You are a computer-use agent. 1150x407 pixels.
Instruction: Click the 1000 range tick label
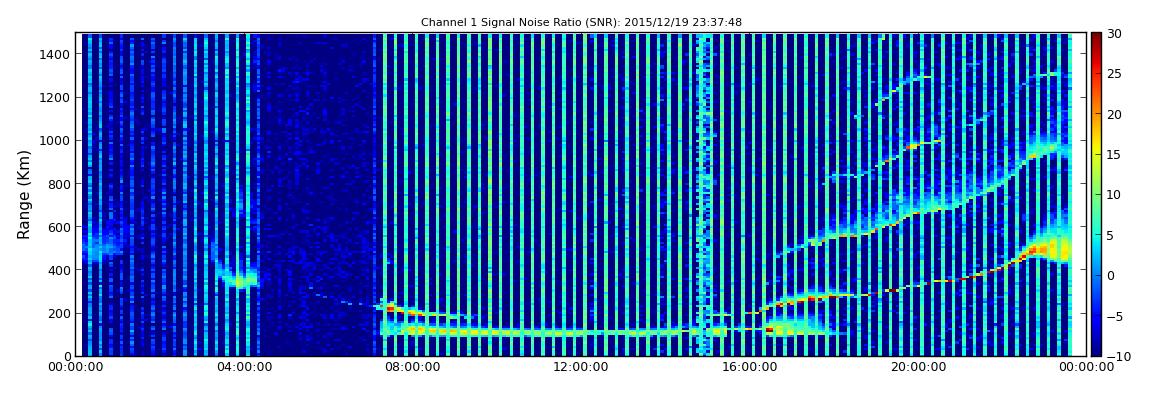(56, 141)
